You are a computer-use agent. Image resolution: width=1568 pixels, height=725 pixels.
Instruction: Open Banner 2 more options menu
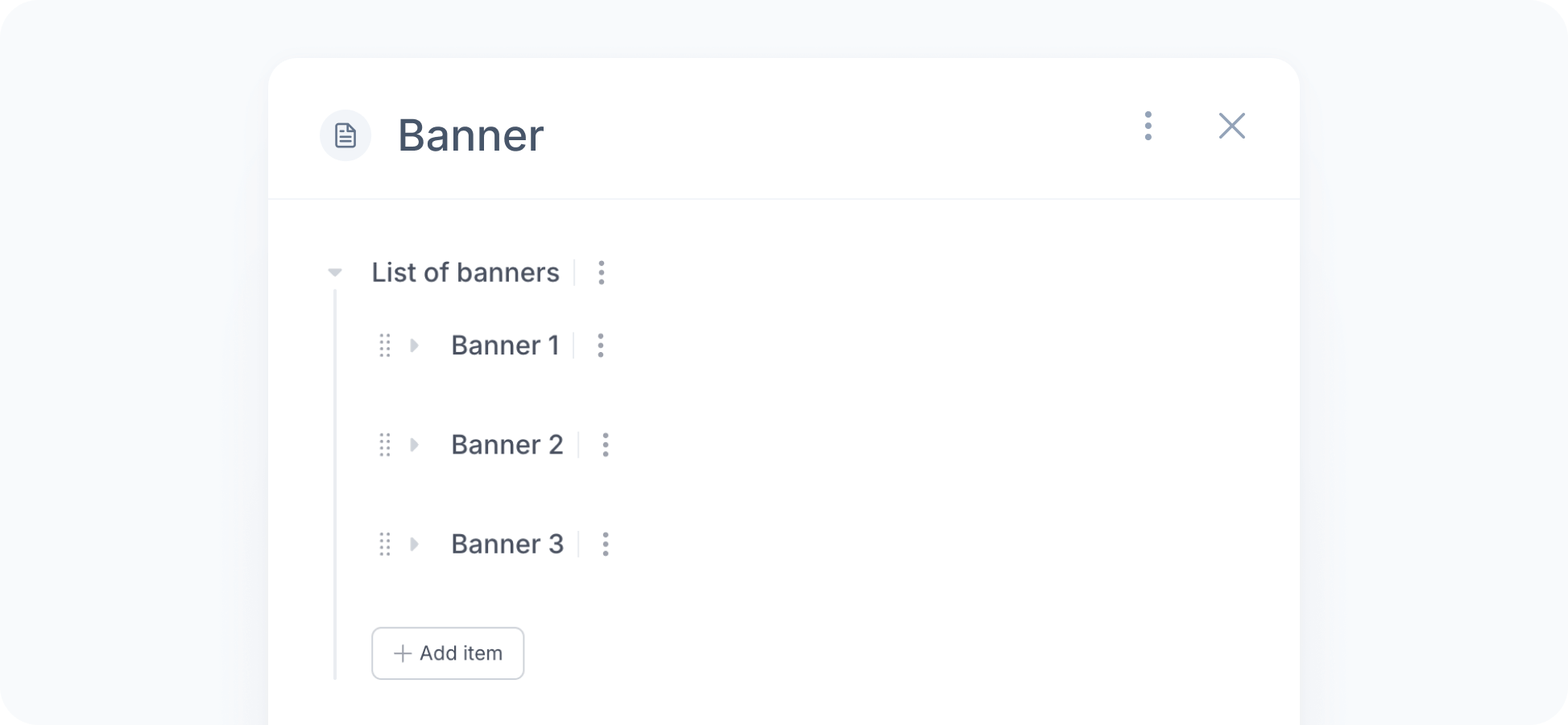[x=605, y=445]
